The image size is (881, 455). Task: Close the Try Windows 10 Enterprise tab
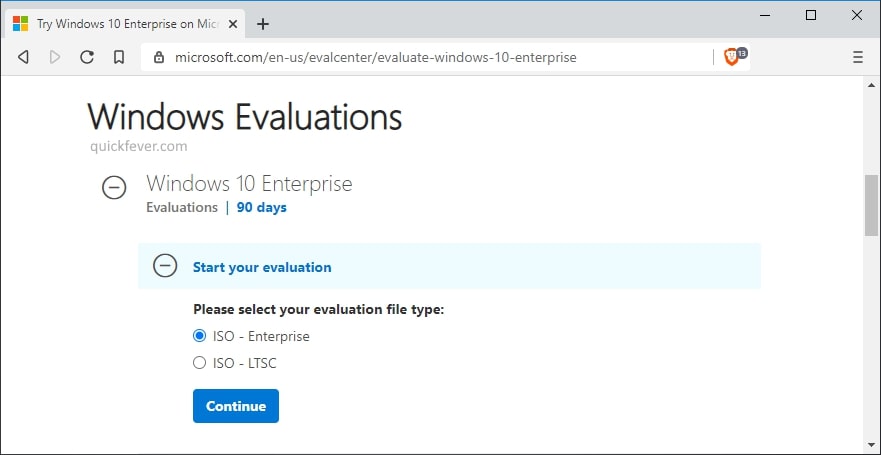[233, 24]
